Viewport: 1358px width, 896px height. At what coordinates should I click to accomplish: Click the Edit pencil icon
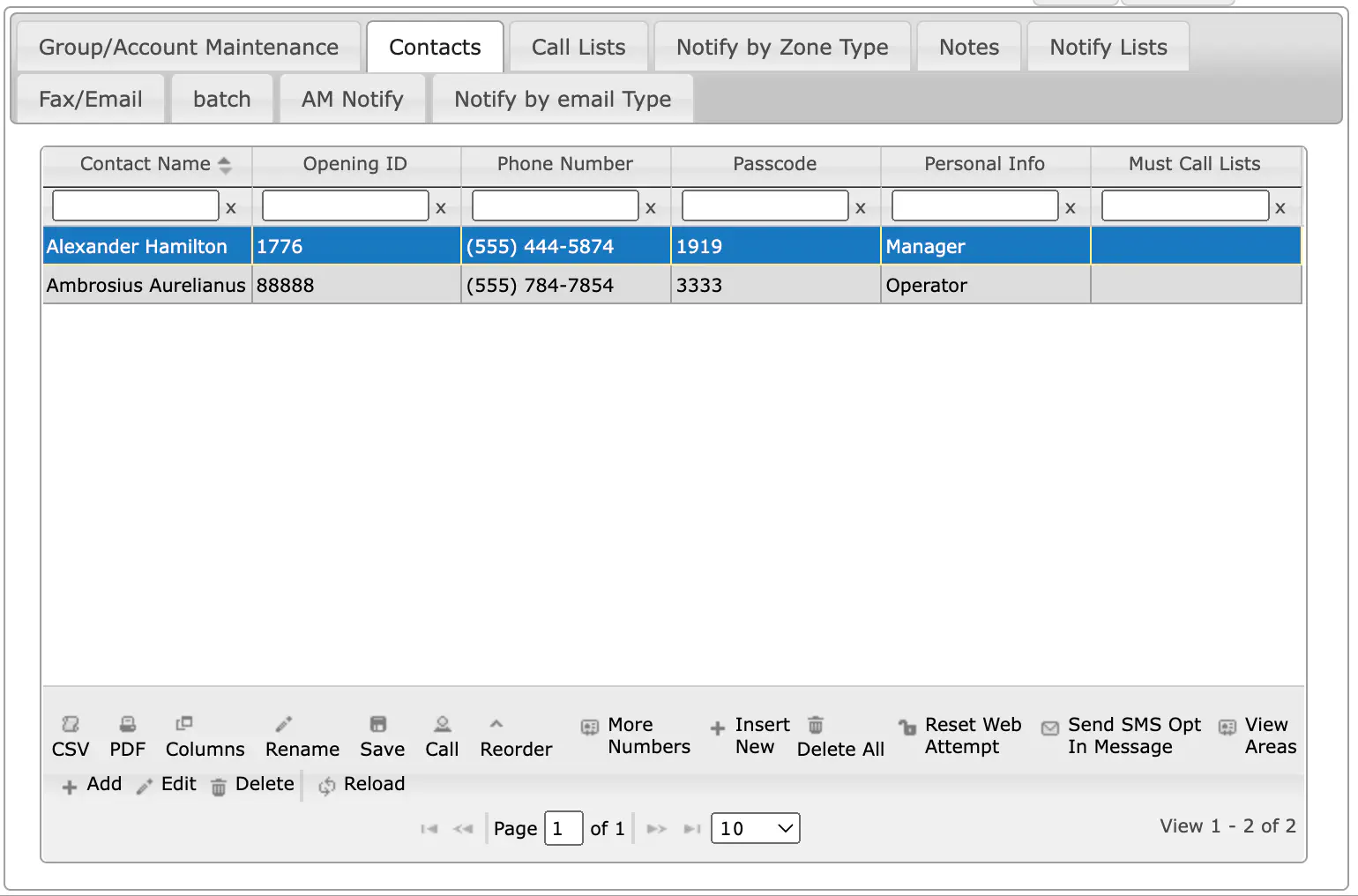click(145, 787)
